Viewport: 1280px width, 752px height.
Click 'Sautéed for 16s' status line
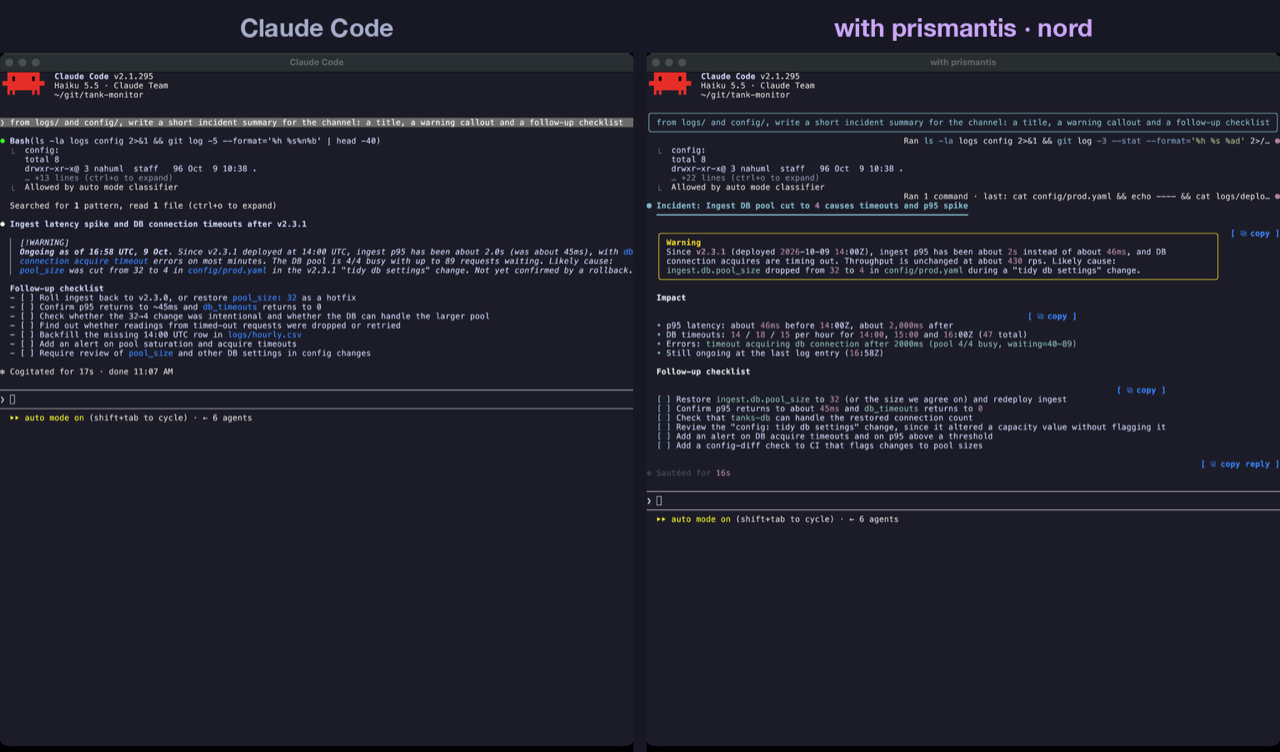tap(688, 473)
